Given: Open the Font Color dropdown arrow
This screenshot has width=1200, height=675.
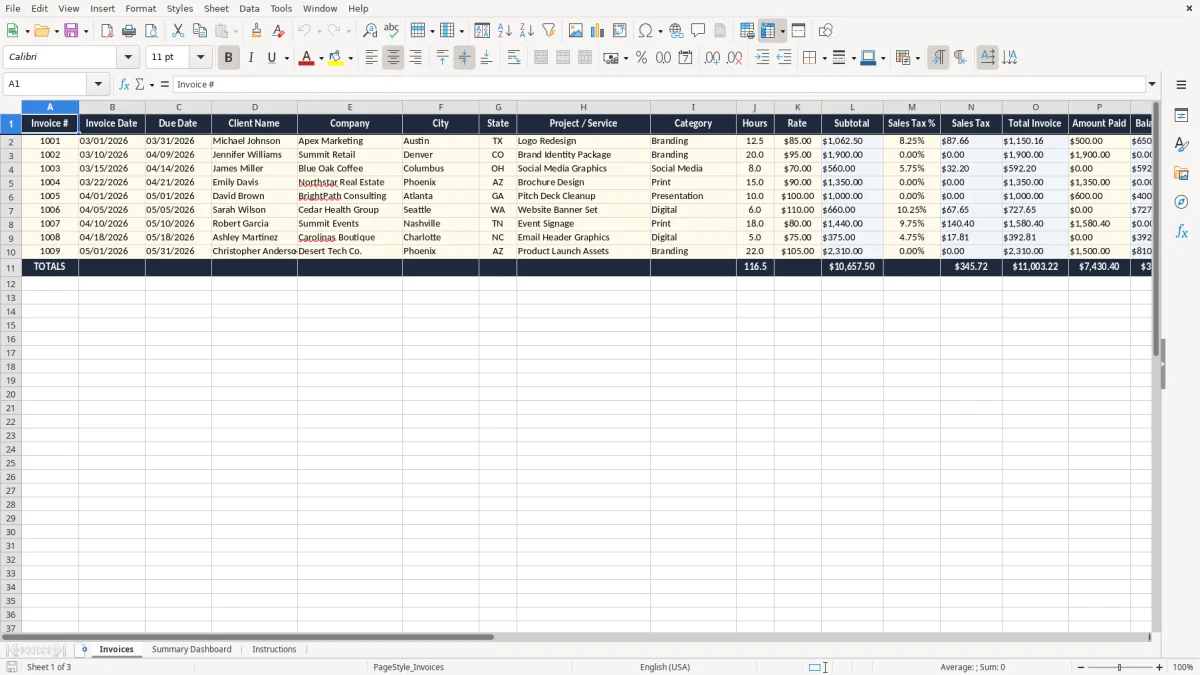Looking at the screenshot, I should tap(321, 58).
